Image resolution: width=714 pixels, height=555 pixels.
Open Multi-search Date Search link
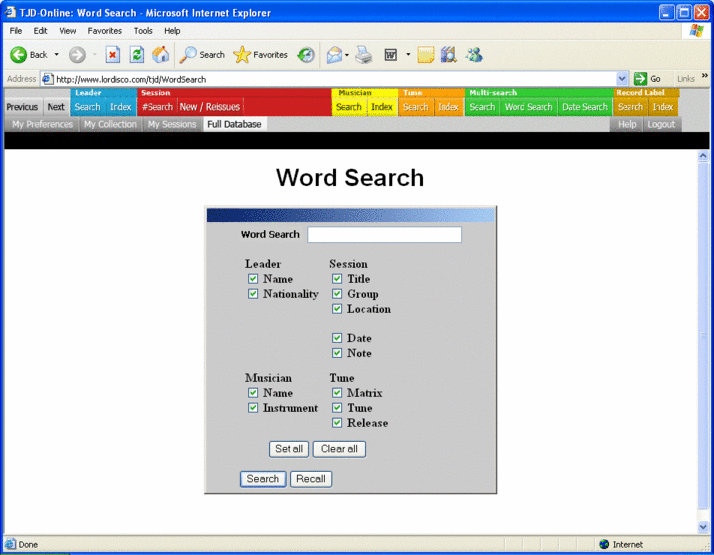tap(585, 107)
